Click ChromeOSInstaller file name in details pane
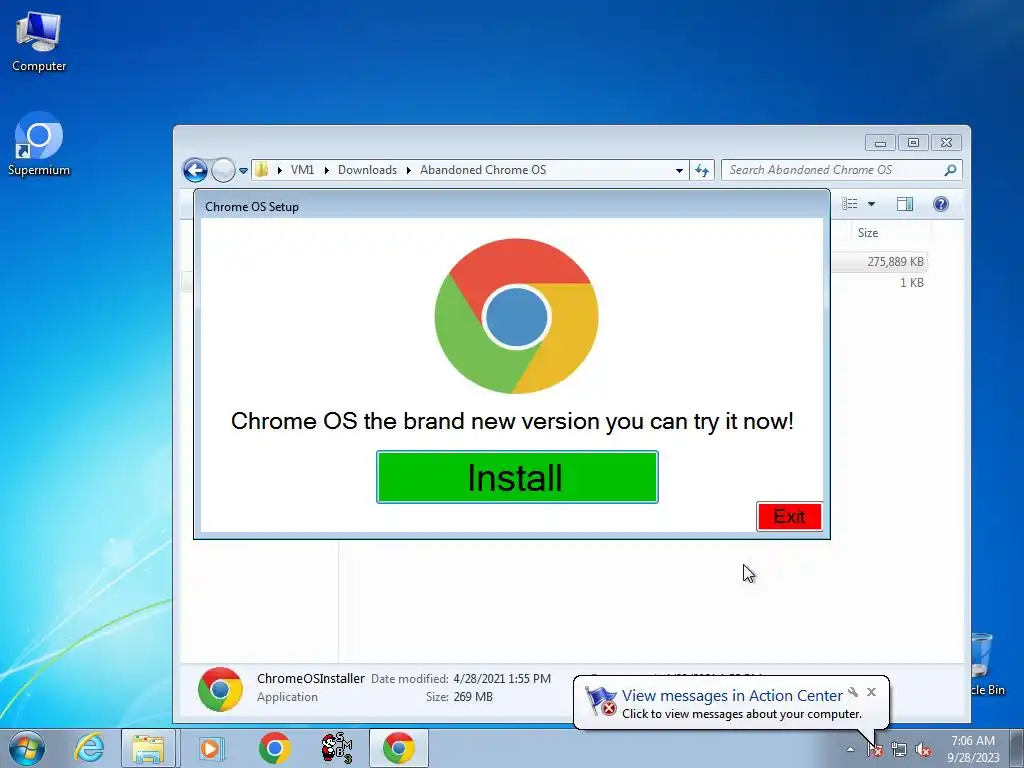1024x768 pixels. click(311, 678)
